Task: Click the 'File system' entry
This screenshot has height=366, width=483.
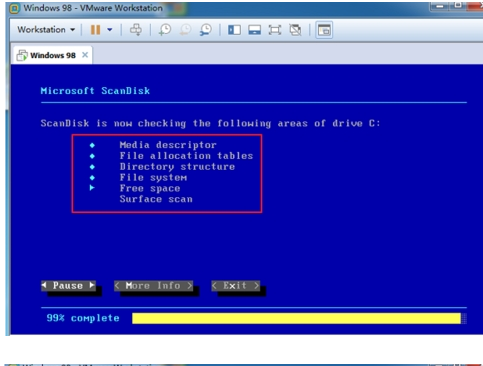Action: point(153,177)
